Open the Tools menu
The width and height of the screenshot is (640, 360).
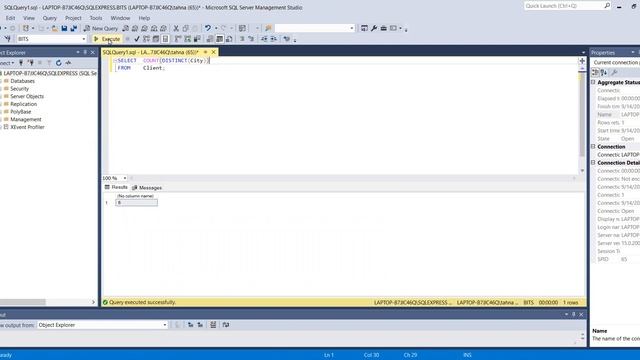point(96,18)
